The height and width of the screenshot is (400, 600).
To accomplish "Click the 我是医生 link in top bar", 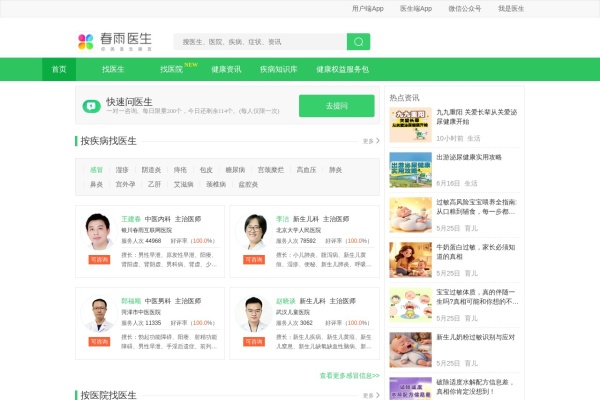I will pyautogui.click(x=511, y=8).
